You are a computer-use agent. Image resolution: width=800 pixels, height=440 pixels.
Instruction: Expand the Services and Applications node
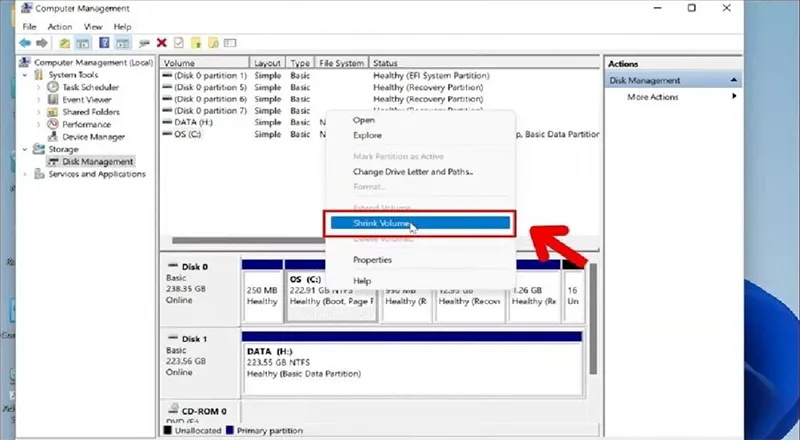(25, 174)
